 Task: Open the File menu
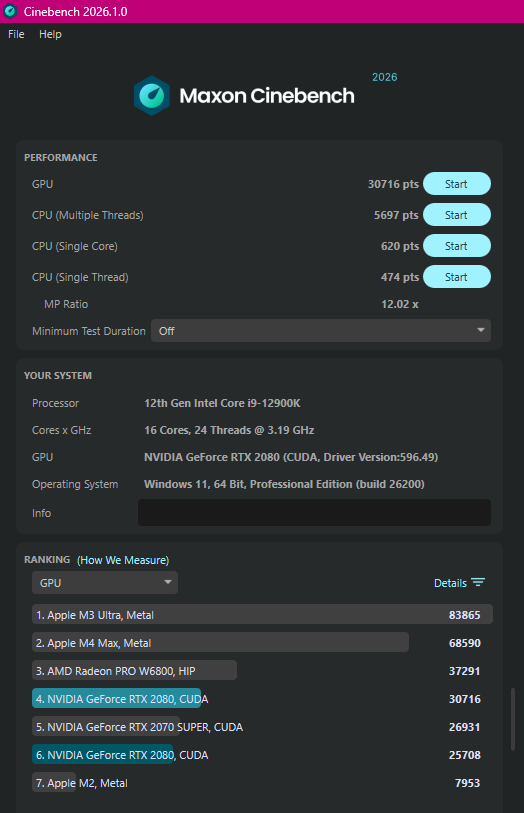(x=16, y=34)
